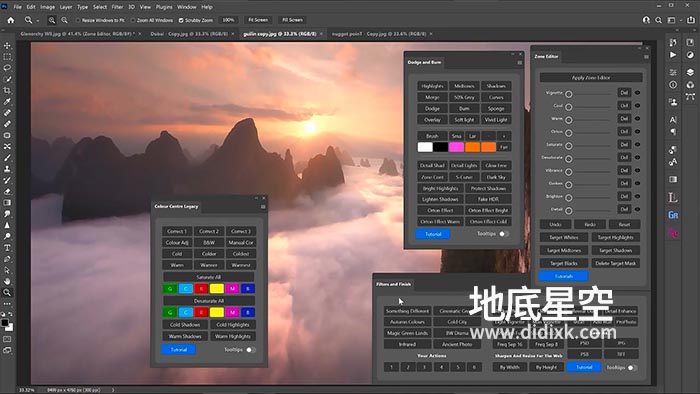The height and width of the screenshot is (394, 700).
Task: Select the Eyedropper tool
Action: click(x=7, y=102)
